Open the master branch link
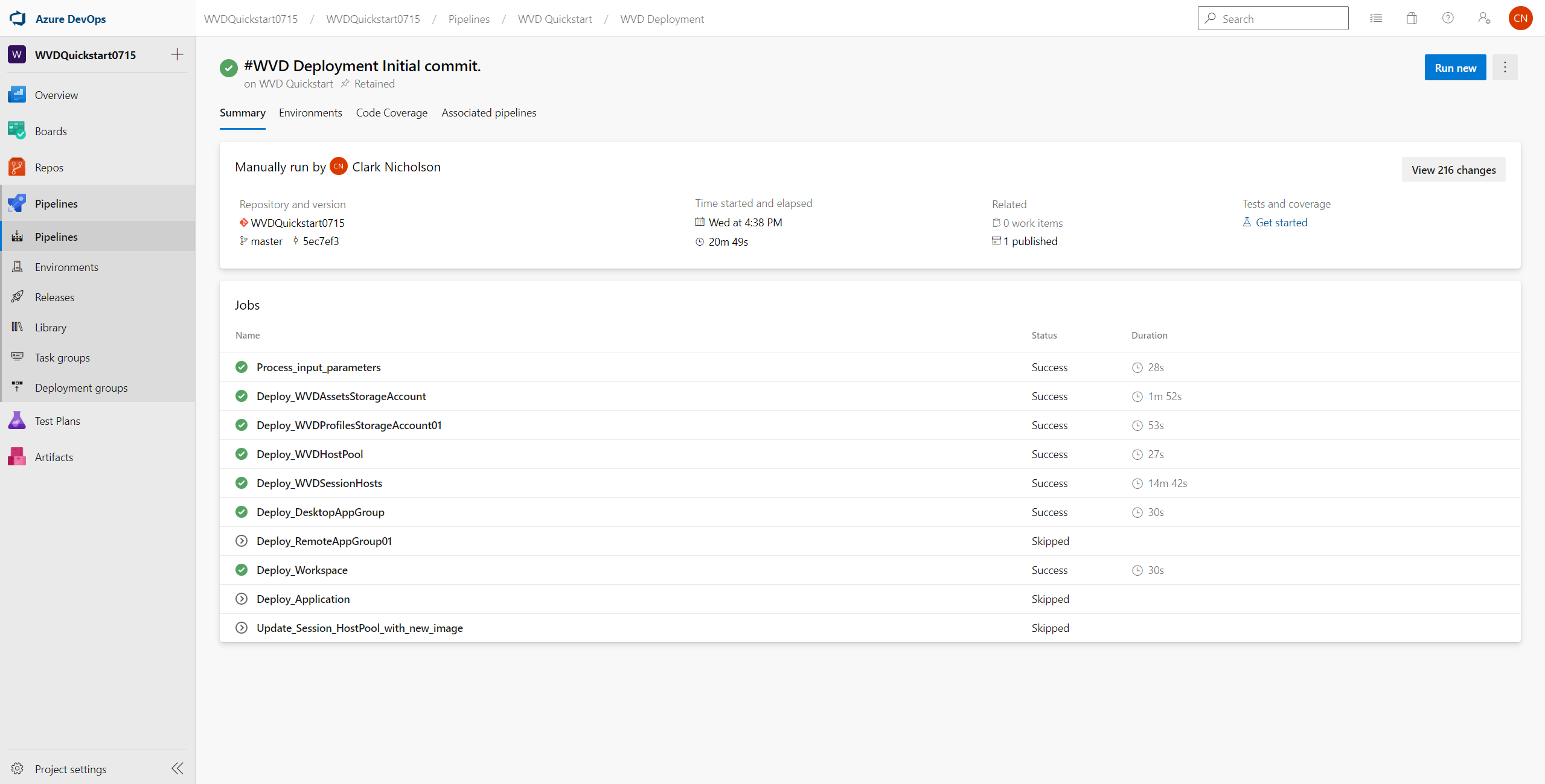The image size is (1545, 784). [x=266, y=241]
